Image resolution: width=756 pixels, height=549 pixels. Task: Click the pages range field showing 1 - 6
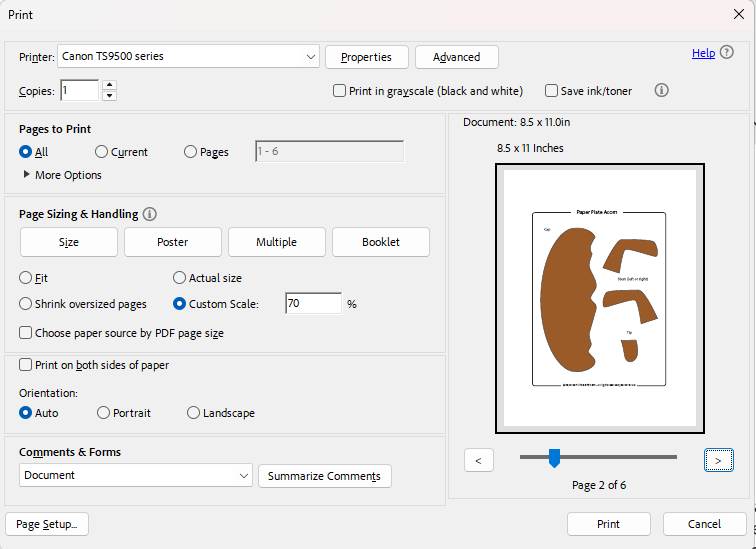pos(330,151)
